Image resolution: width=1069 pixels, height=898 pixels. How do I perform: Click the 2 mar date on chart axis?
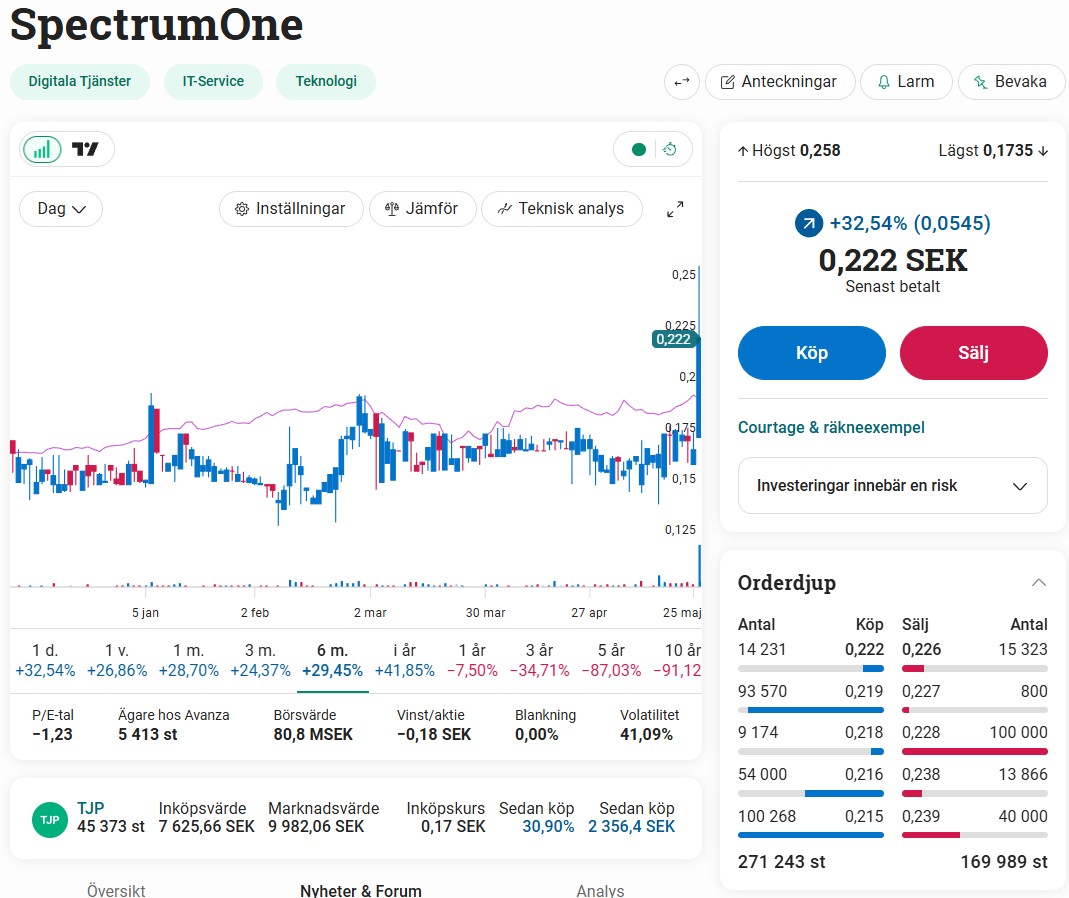[x=370, y=612]
